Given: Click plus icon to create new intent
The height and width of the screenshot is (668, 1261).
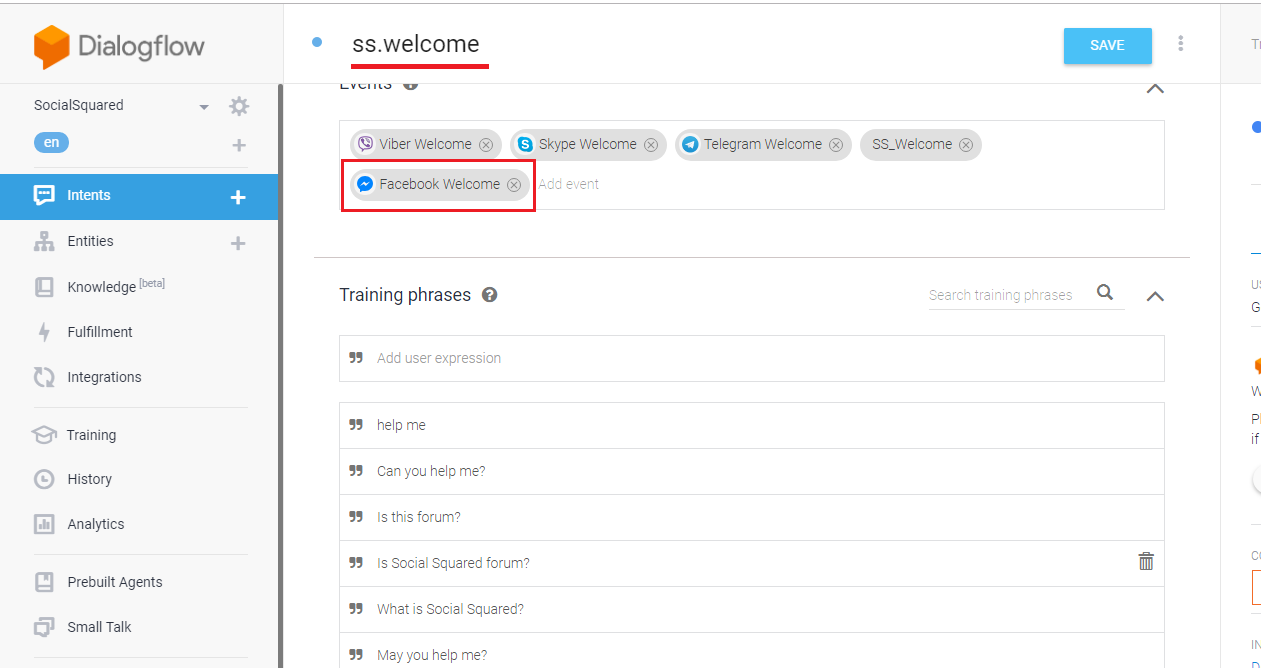Looking at the screenshot, I should (238, 197).
